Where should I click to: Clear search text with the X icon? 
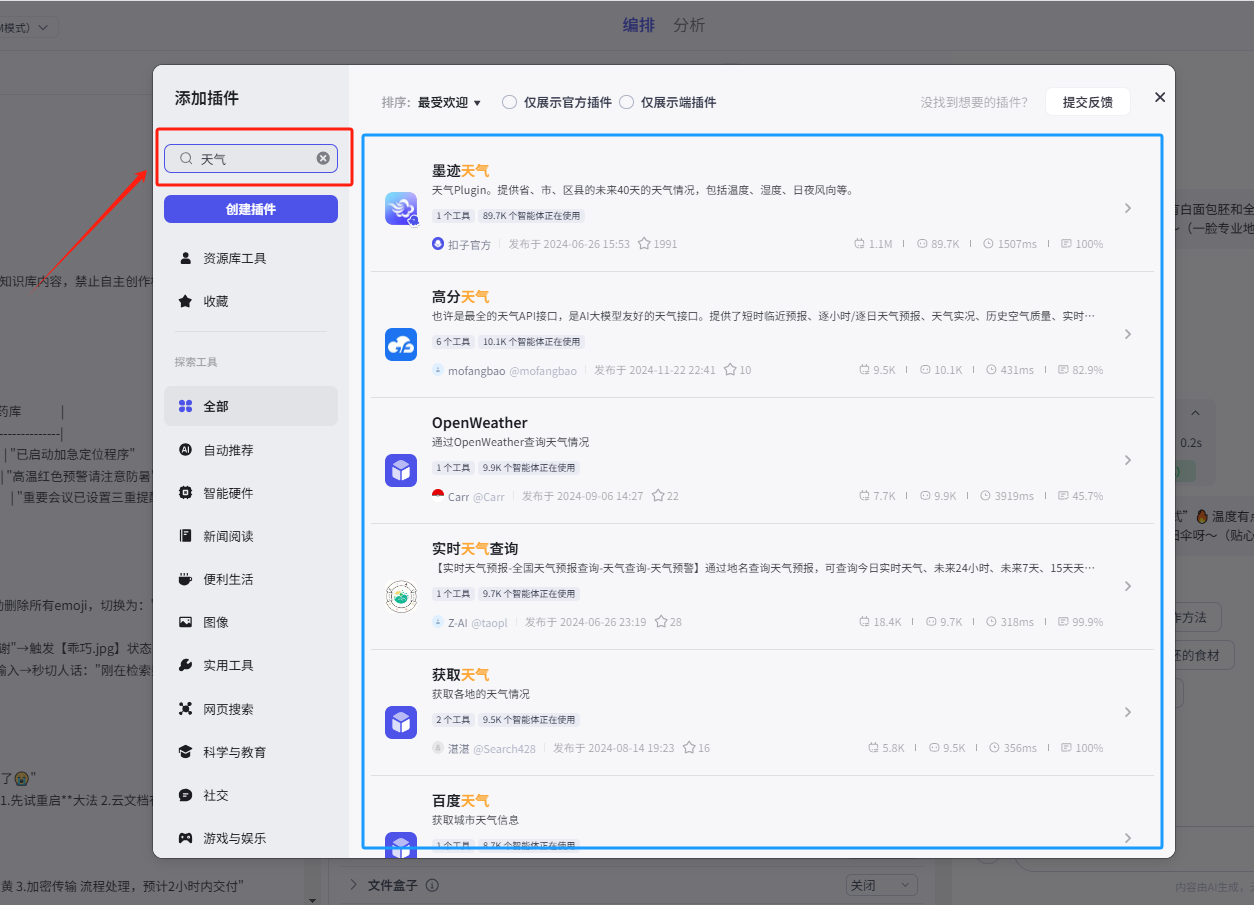(x=323, y=158)
